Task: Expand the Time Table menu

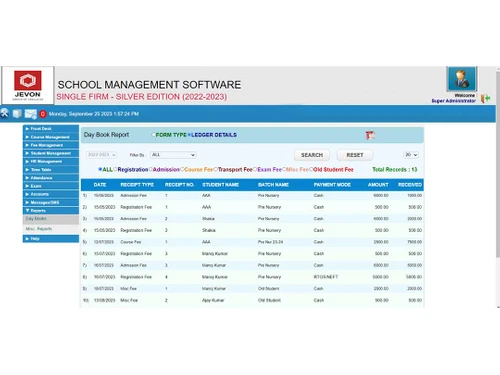Action: coord(51,170)
